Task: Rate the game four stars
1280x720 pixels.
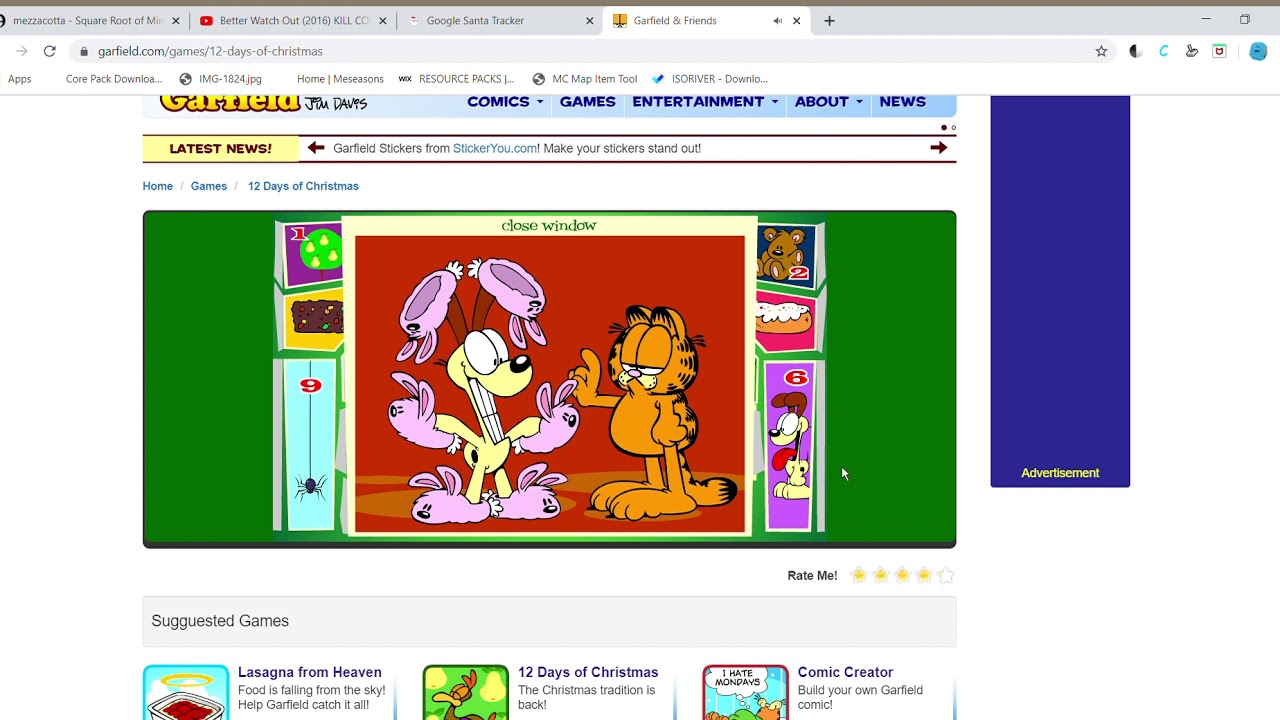Action: click(925, 575)
